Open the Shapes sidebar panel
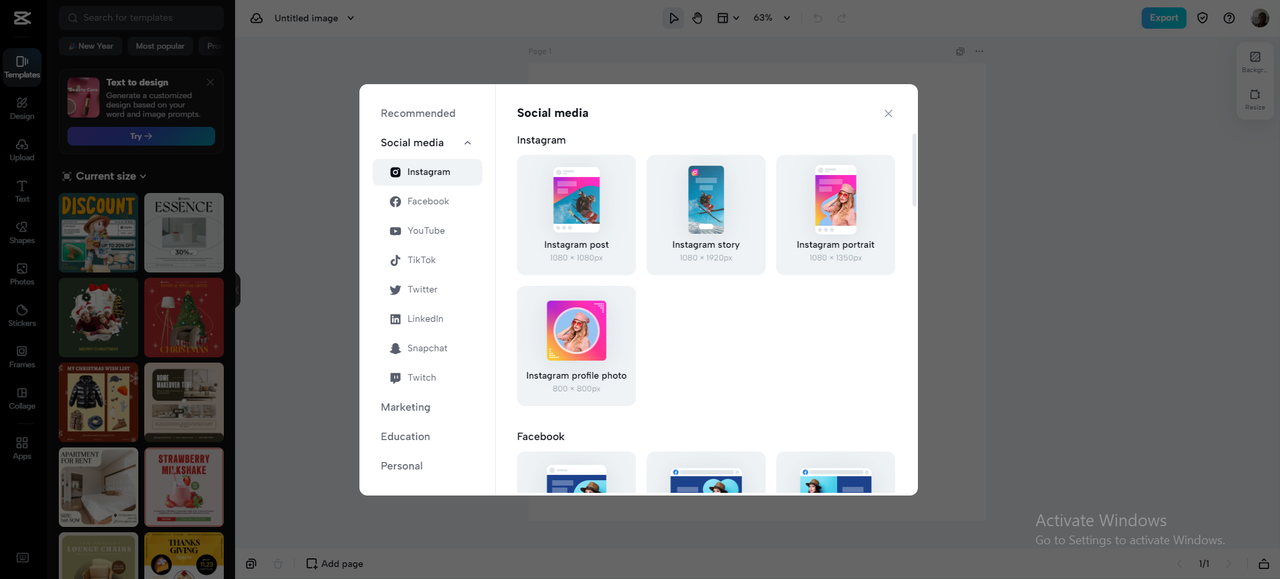The image size is (1280, 579). (x=22, y=232)
